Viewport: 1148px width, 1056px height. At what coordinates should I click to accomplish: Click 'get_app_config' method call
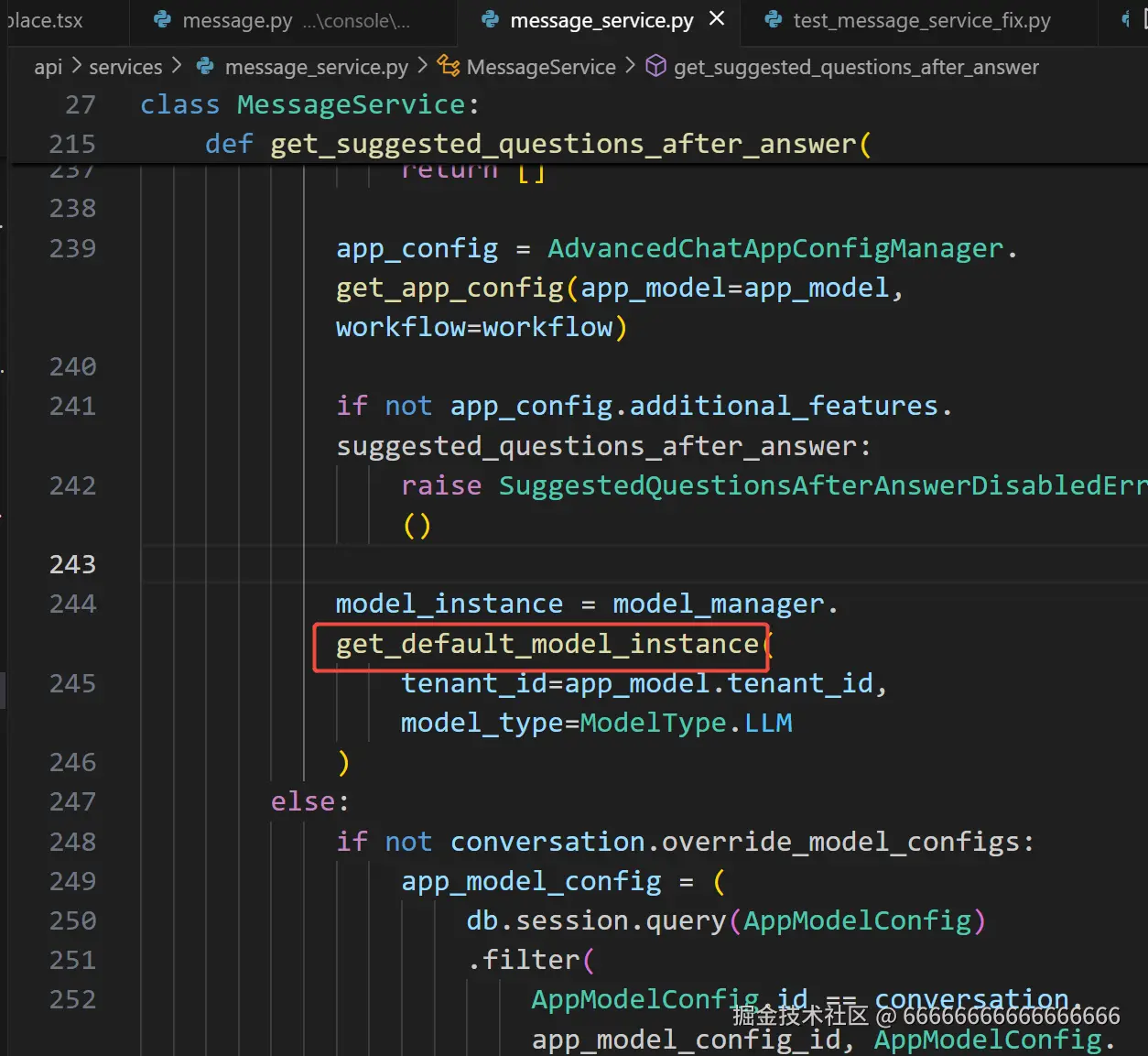click(449, 288)
